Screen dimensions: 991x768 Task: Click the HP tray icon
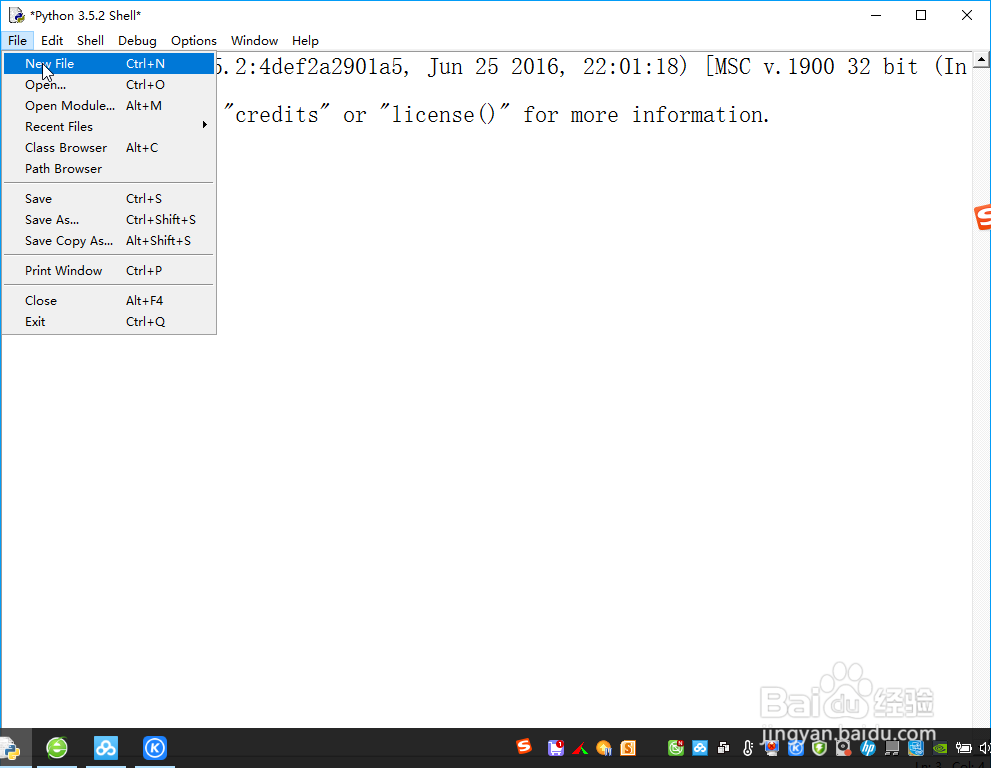tap(868, 748)
